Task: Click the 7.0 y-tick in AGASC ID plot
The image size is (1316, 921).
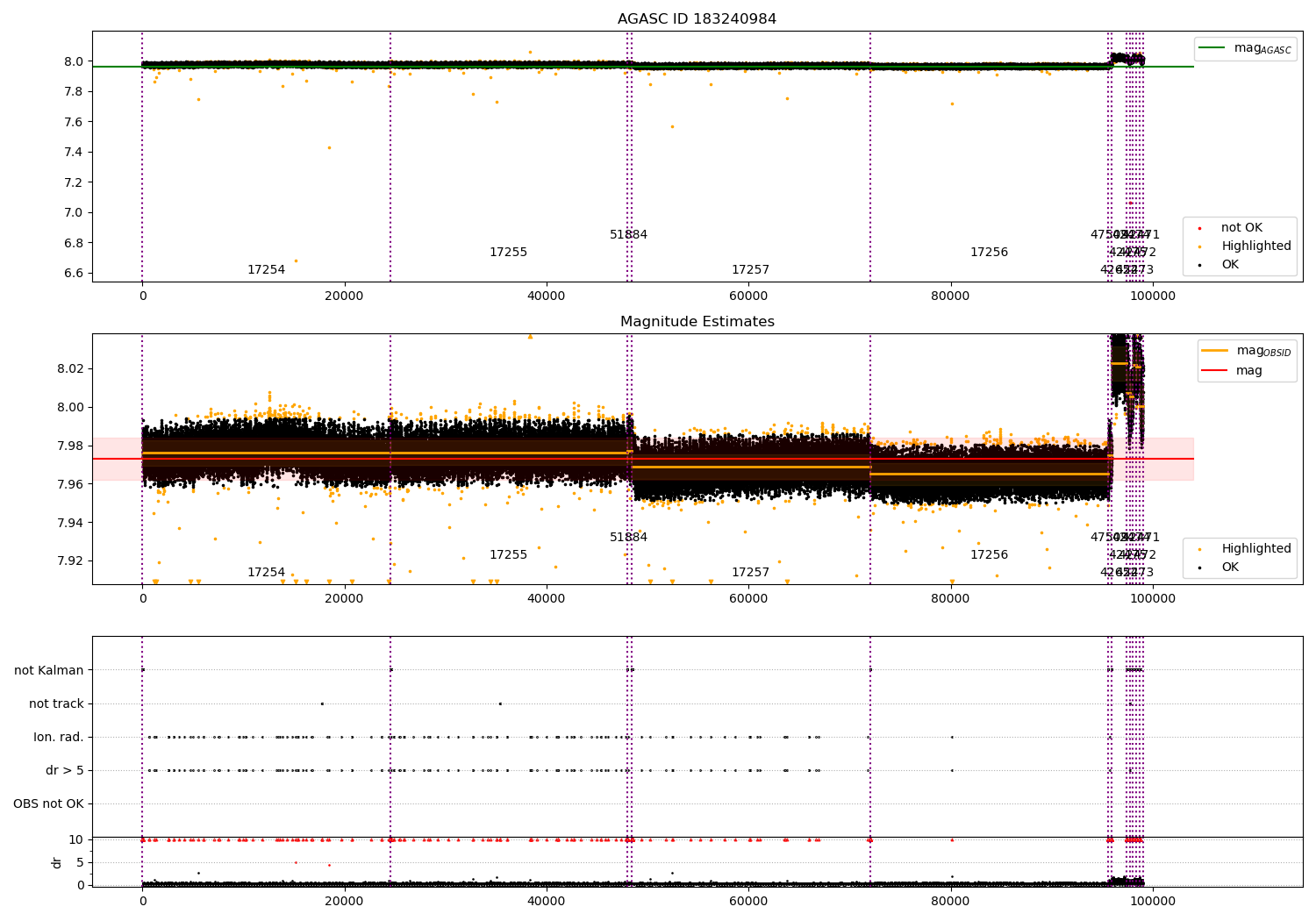Action: pyautogui.click(x=74, y=212)
